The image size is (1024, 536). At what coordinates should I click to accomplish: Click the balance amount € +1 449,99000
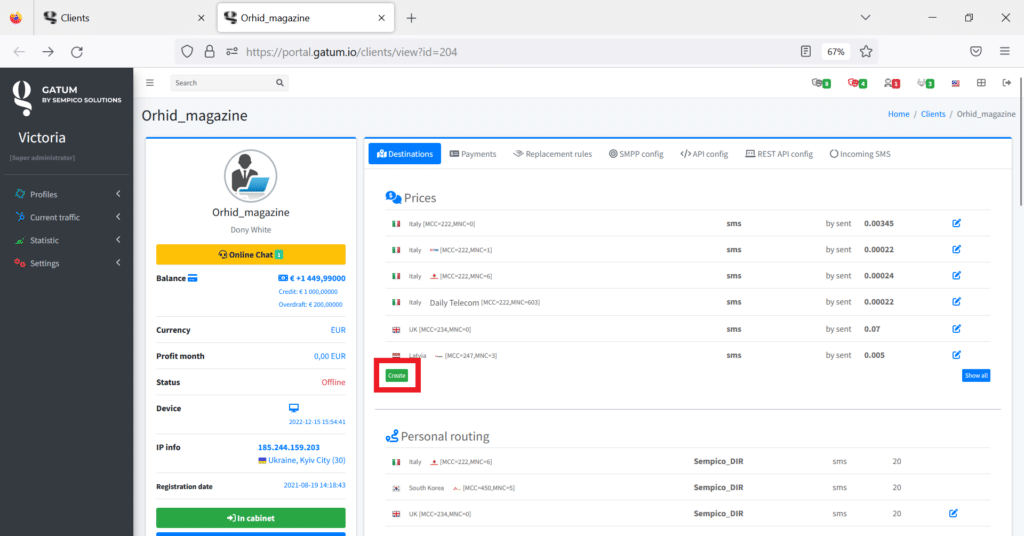click(x=318, y=278)
